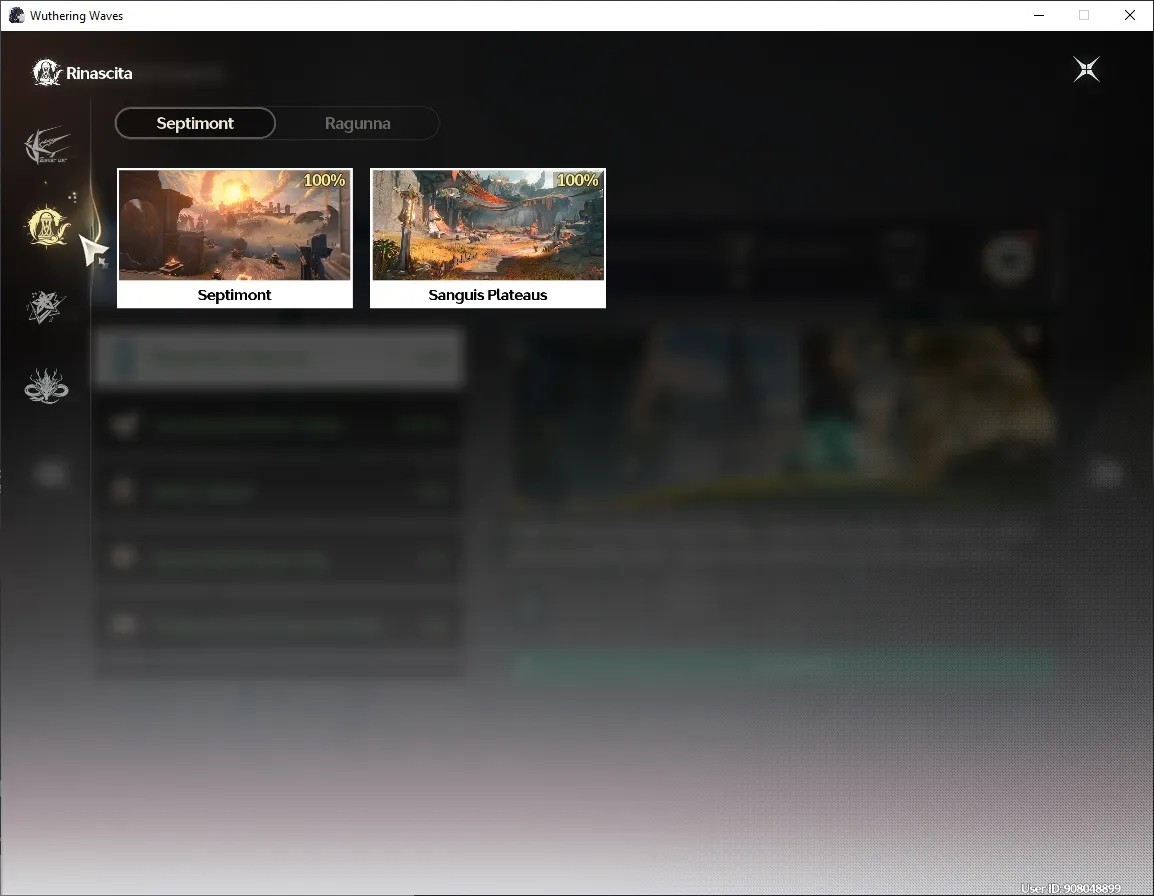This screenshot has width=1154, height=896.
Task: Minimize the Wuthering Waves window
Action: [x=1039, y=15]
